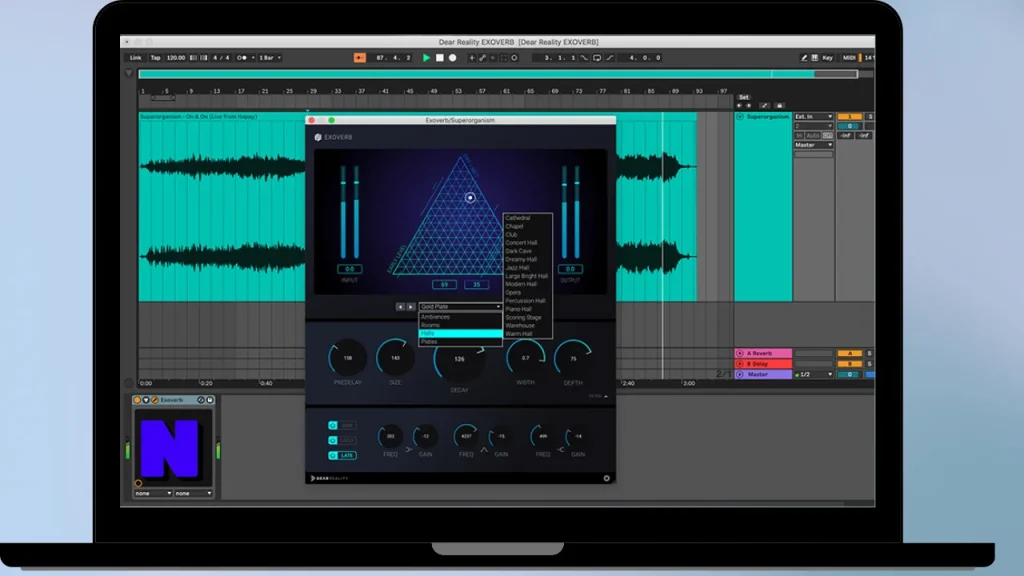The width and height of the screenshot is (1024, 576).
Task: Toggle the LATE EQ band switch
Action: [x=342, y=455]
